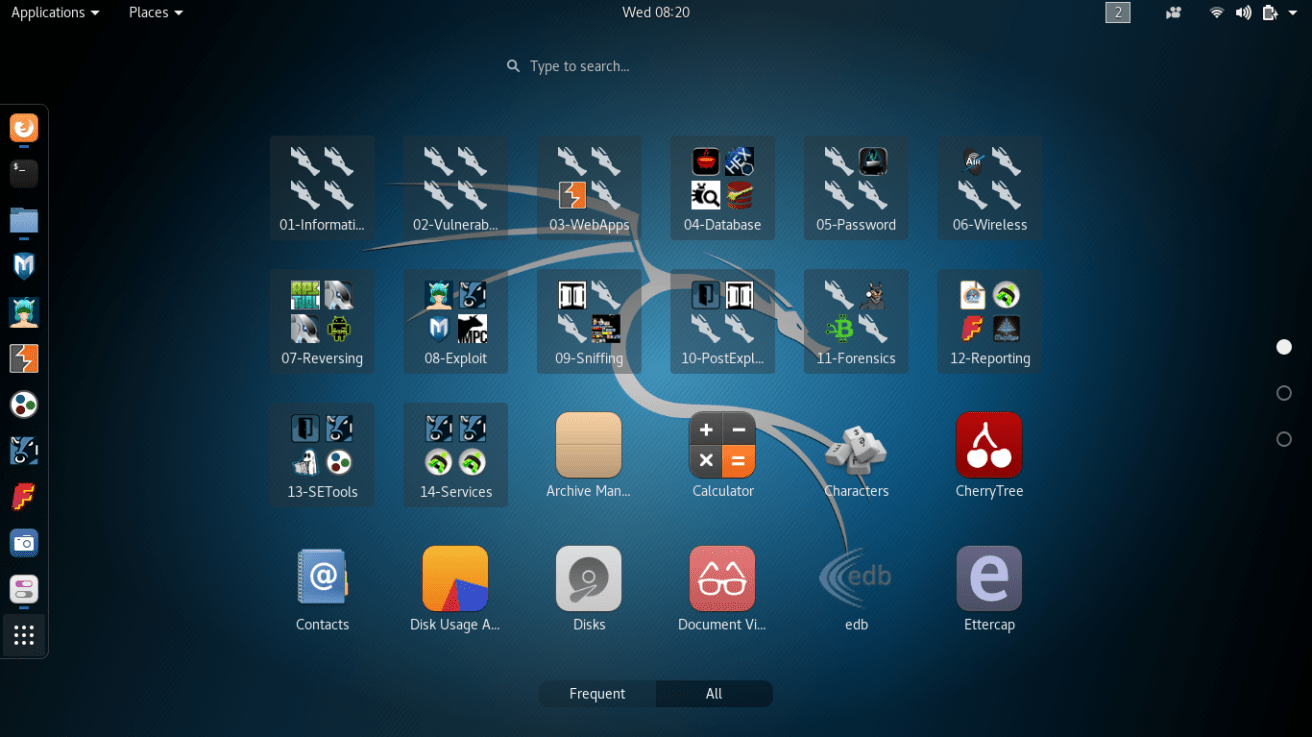Click the Show Applications grid button
1312x737 pixels.
point(23,635)
